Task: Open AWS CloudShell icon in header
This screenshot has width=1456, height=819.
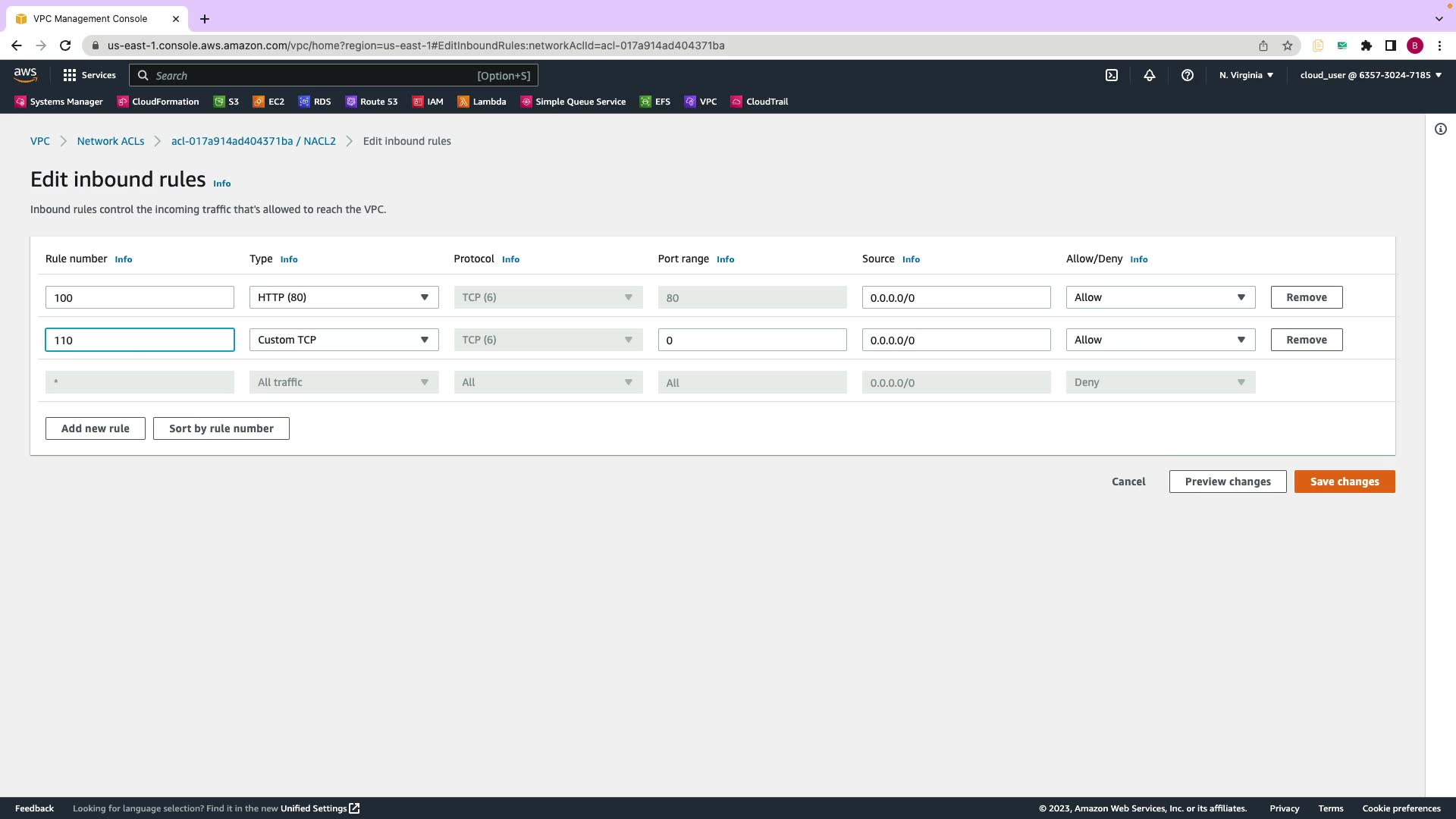Action: click(1112, 75)
